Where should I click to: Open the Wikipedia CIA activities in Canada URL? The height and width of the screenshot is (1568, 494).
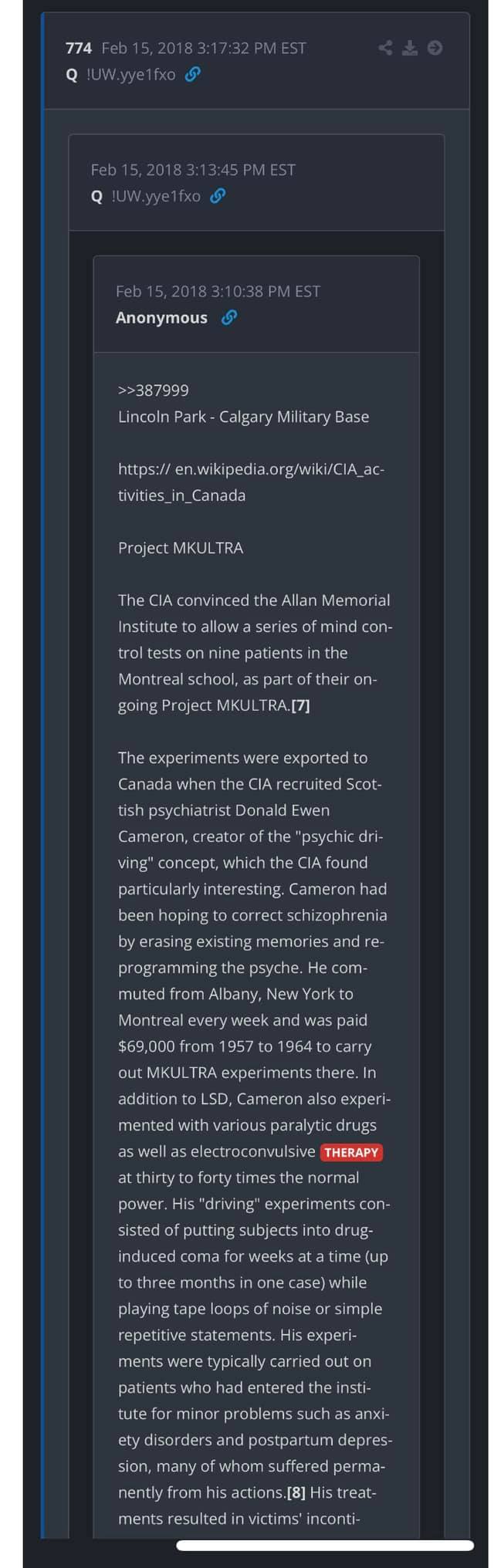250,482
